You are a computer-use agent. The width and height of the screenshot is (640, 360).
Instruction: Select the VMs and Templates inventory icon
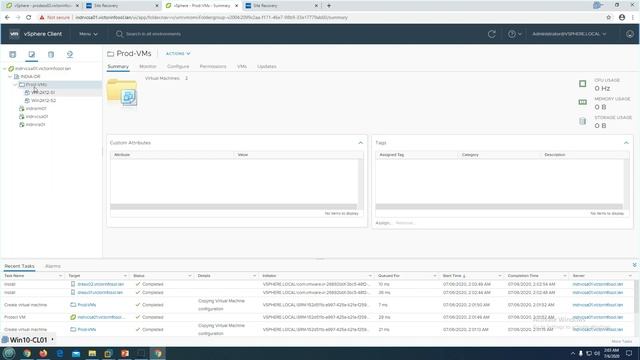(31, 54)
